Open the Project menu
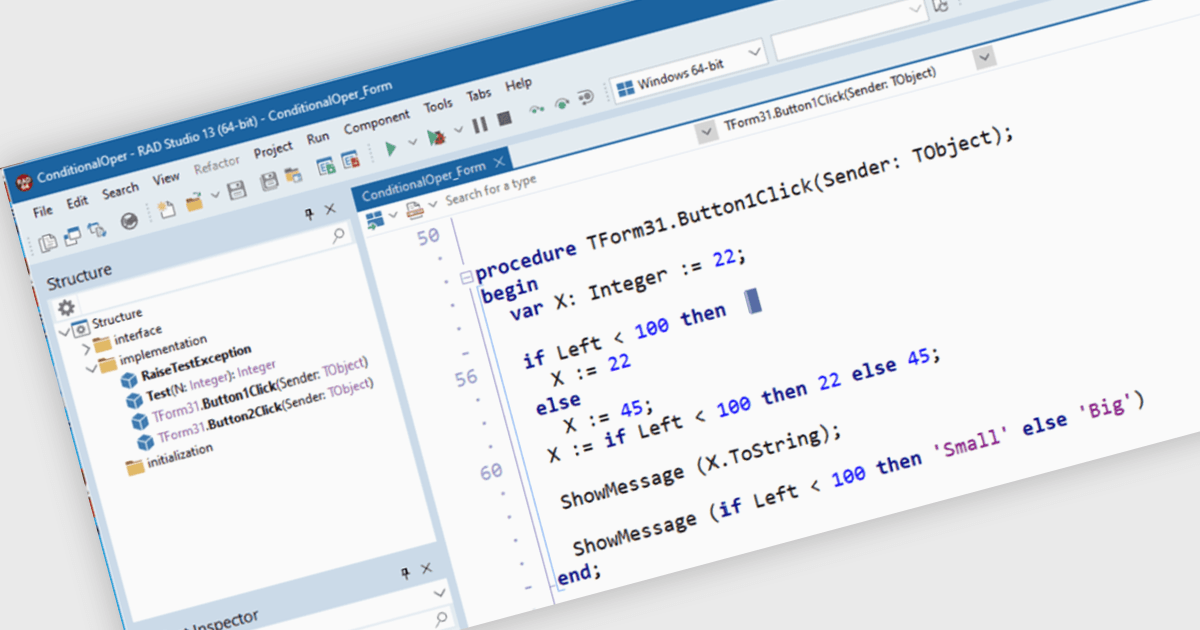1200x630 pixels. tap(273, 149)
